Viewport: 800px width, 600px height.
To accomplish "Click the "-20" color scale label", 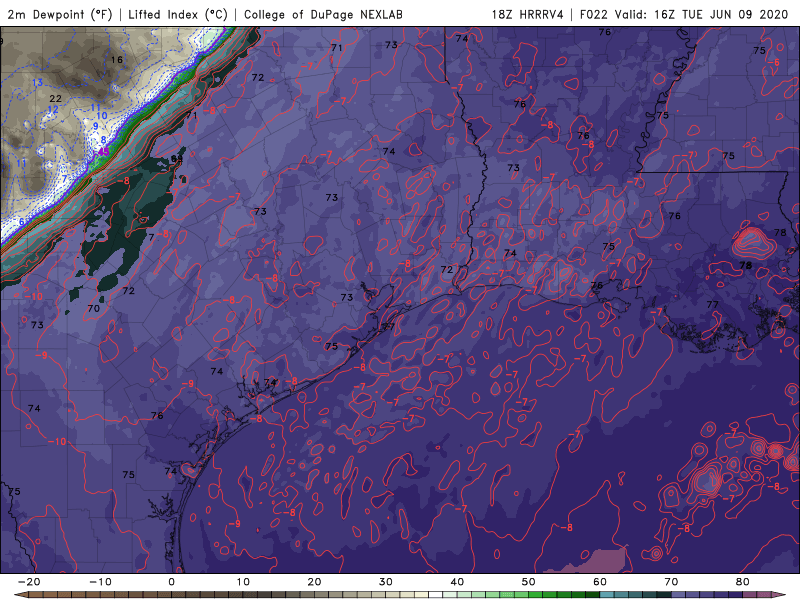I will (x=29, y=582).
